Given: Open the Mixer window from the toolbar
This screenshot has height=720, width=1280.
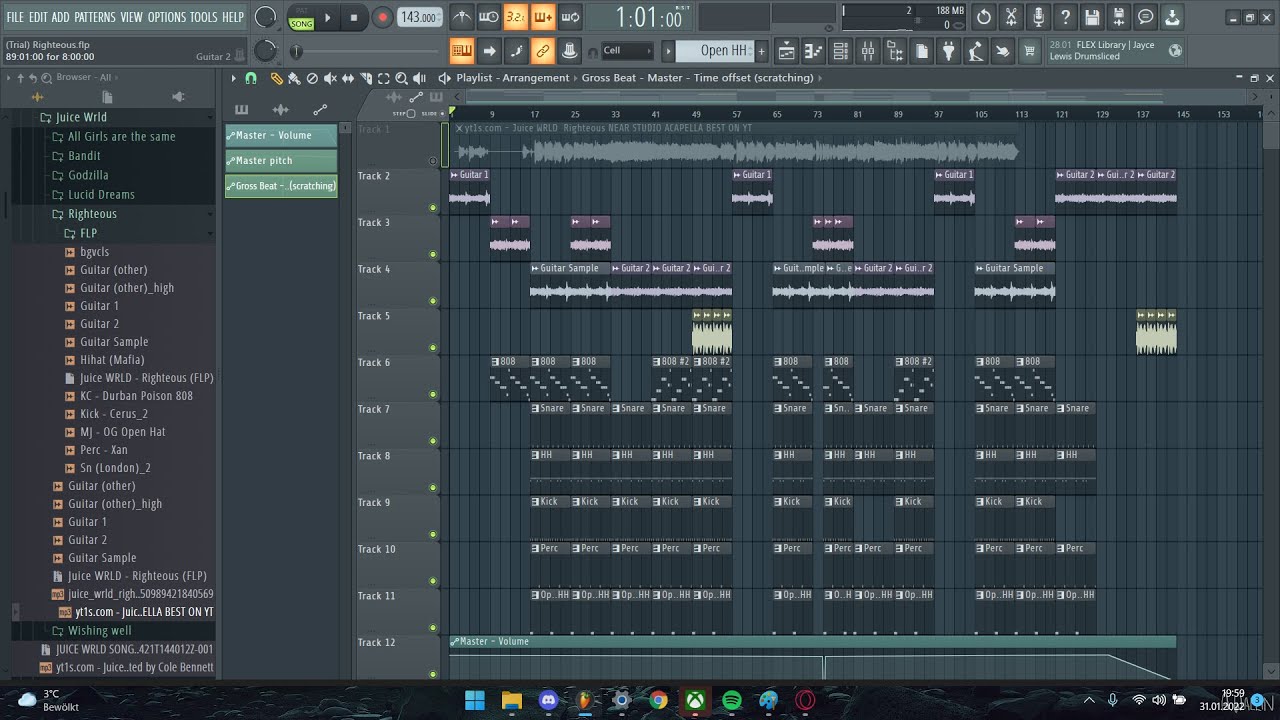Looking at the screenshot, I should (868, 51).
